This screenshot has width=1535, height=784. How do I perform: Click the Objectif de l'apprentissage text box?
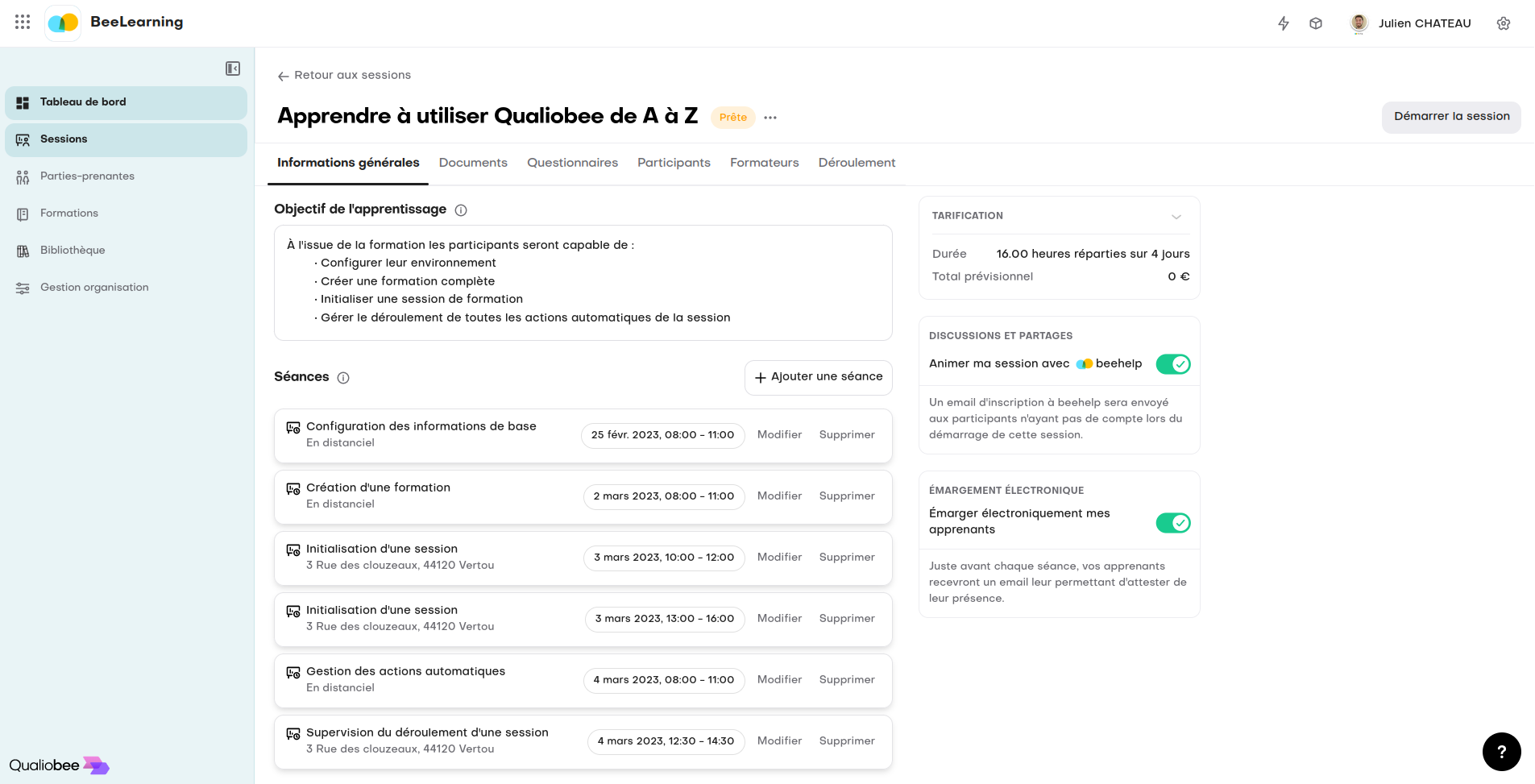point(583,283)
